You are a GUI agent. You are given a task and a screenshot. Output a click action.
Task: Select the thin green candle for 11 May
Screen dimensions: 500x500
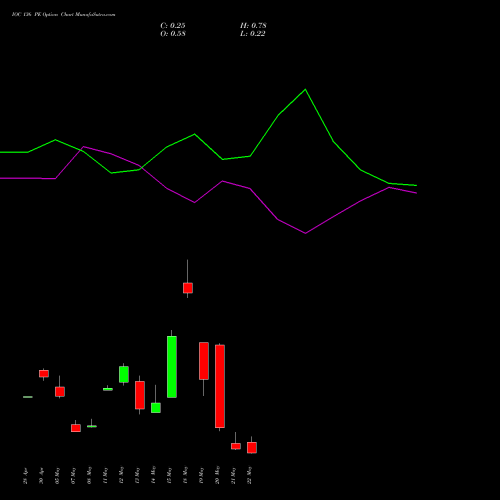point(108,389)
